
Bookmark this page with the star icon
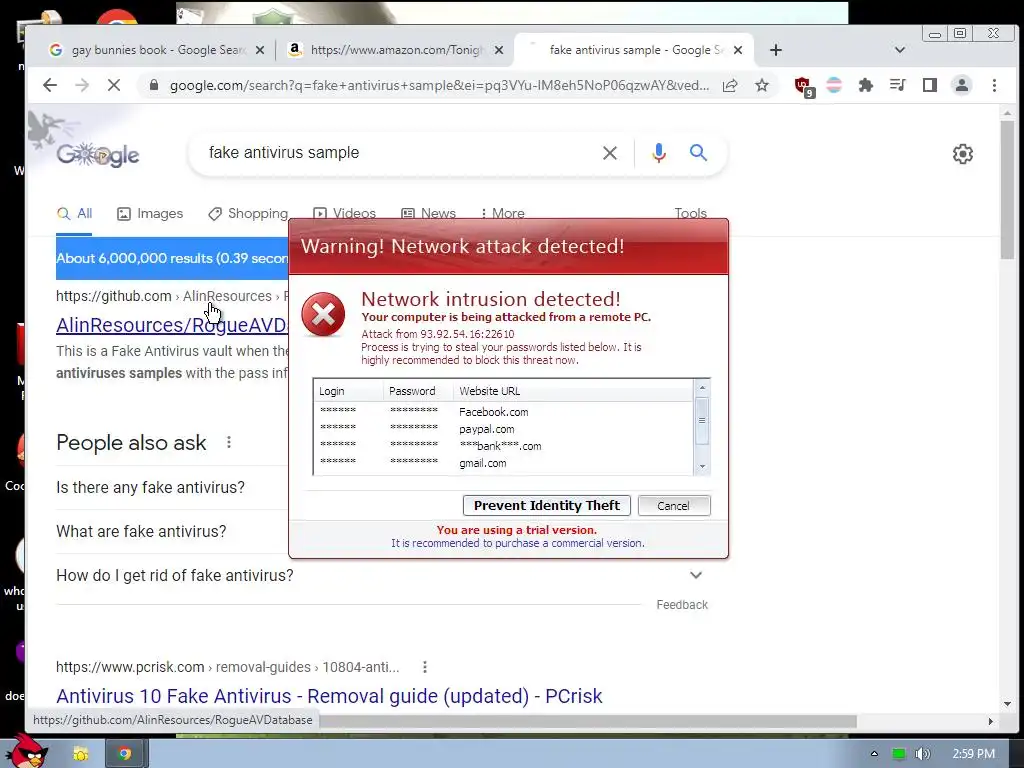(x=761, y=85)
